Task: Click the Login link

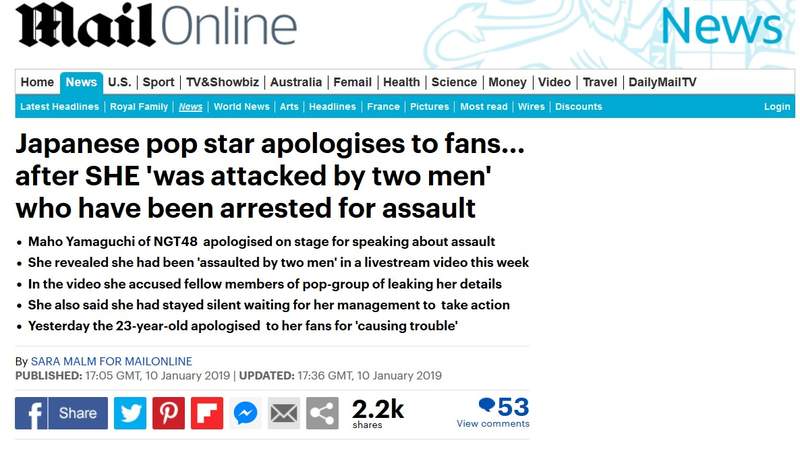Action: (777, 107)
